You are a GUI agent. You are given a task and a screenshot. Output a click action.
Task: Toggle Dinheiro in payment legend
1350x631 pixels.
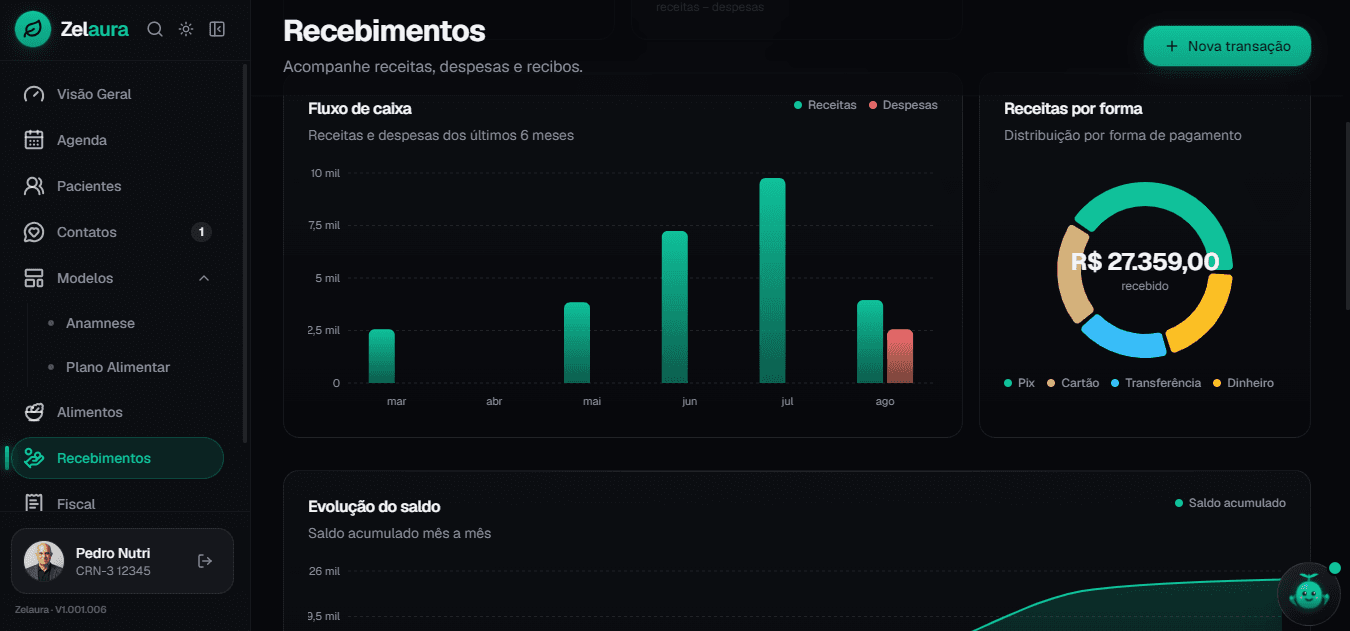1243,383
